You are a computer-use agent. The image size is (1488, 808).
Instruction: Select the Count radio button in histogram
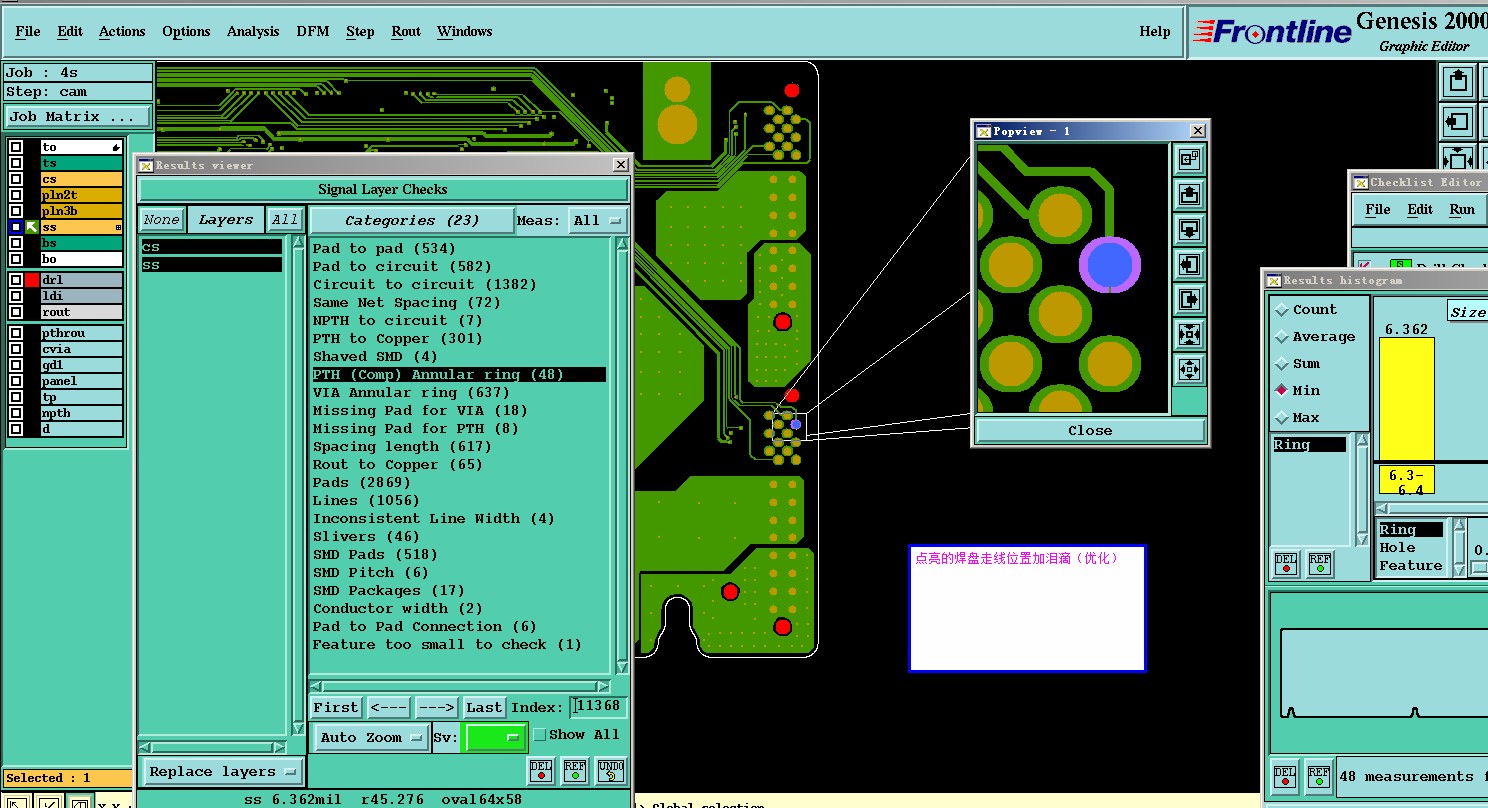coord(1281,310)
